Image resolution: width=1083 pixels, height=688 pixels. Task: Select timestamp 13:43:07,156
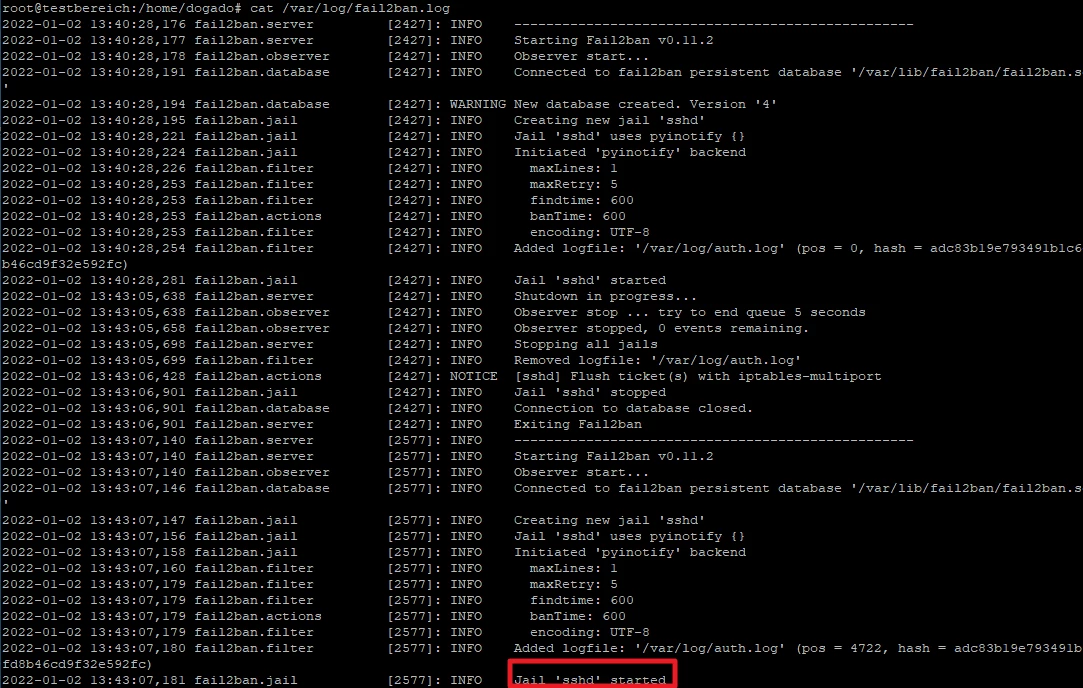(137, 536)
